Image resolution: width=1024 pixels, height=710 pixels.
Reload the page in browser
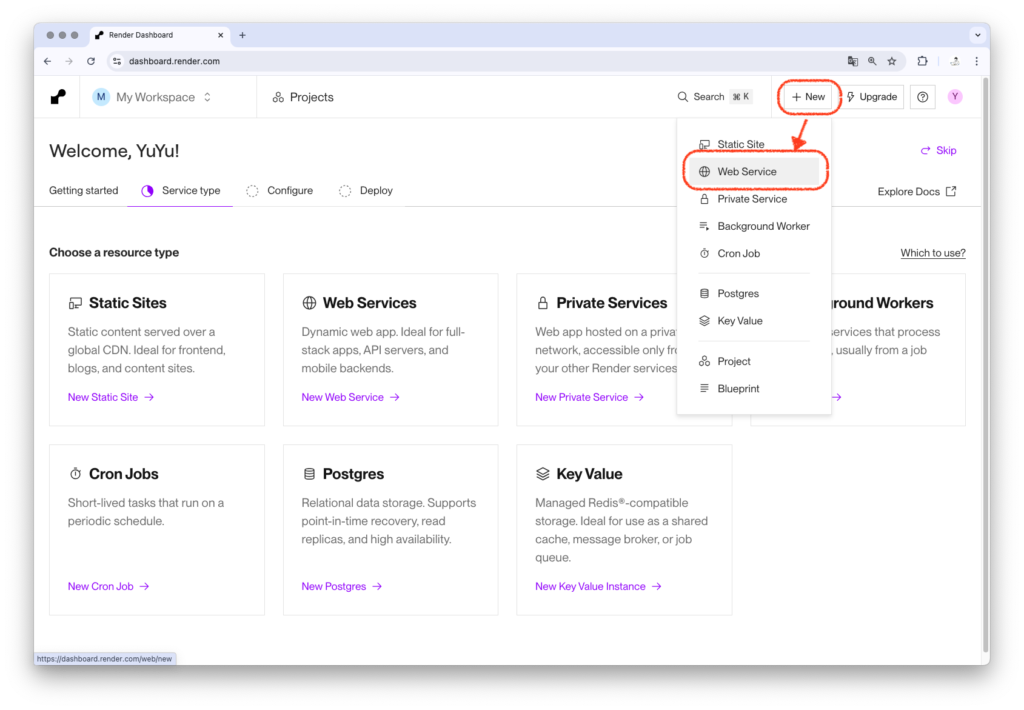(91, 61)
